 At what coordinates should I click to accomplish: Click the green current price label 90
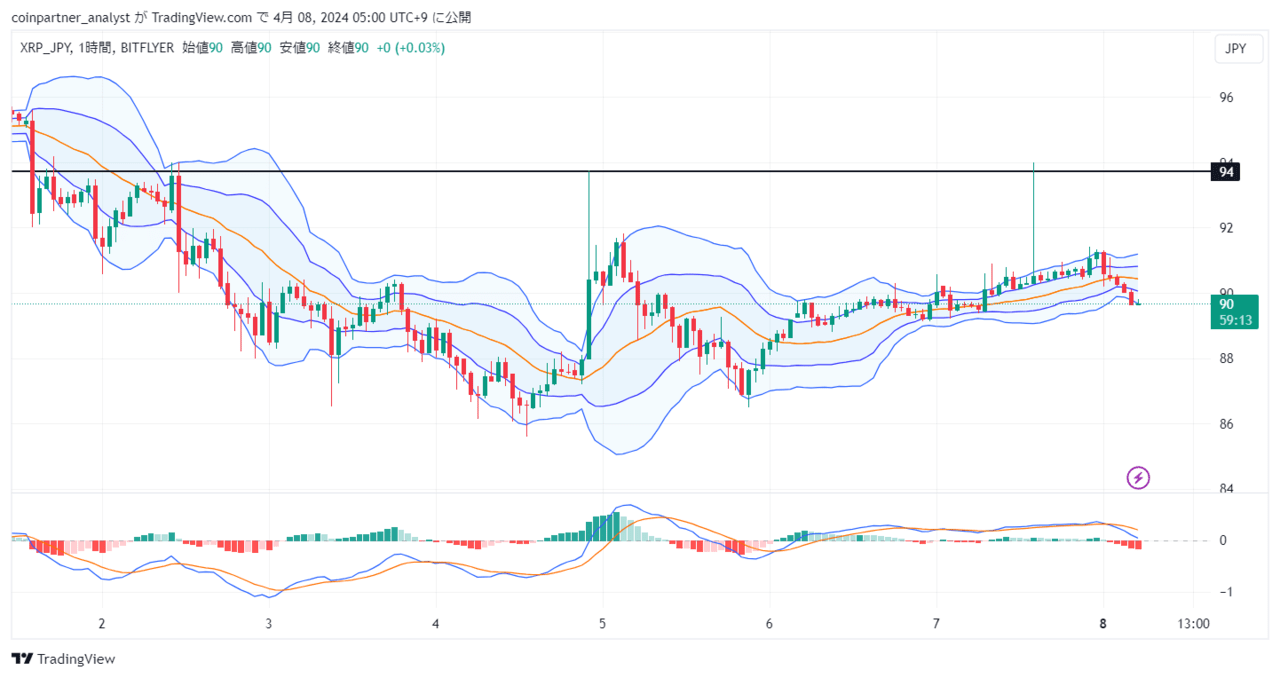click(x=1235, y=312)
